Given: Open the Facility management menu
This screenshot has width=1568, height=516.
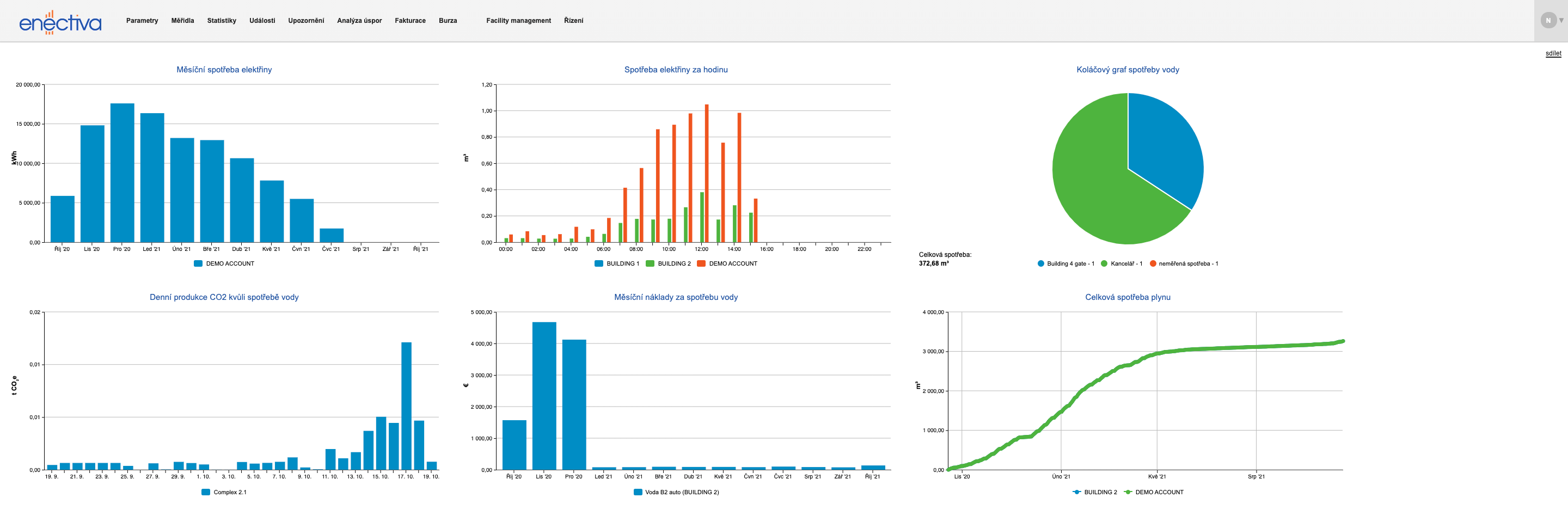Looking at the screenshot, I should point(518,21).
